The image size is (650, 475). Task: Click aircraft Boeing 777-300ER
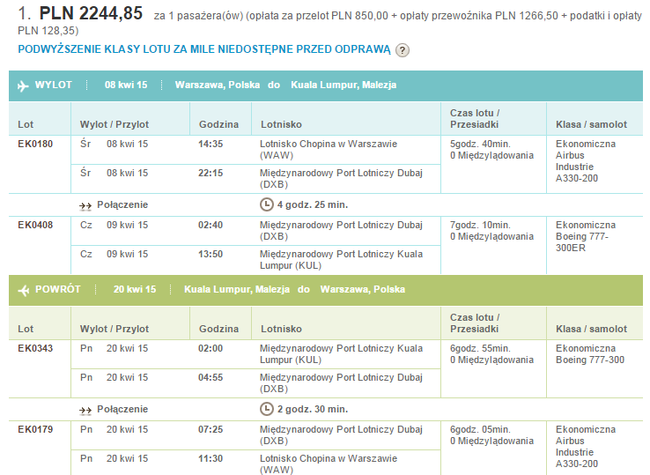[x=582, y=242]
